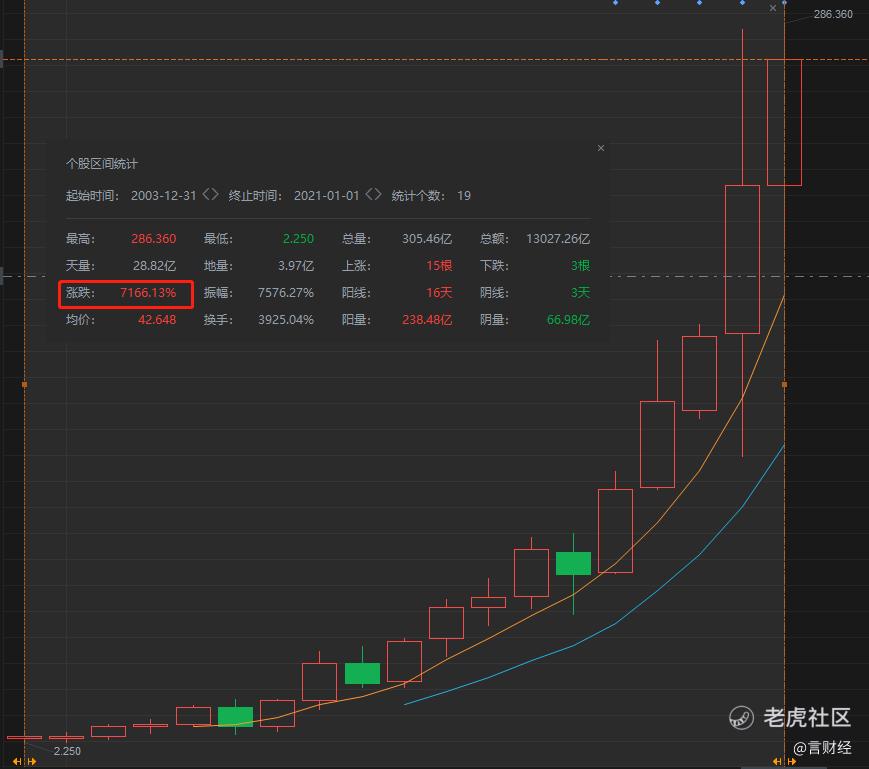
Task: Select the last candlestick at range end
Action: [x=784, y=122]
